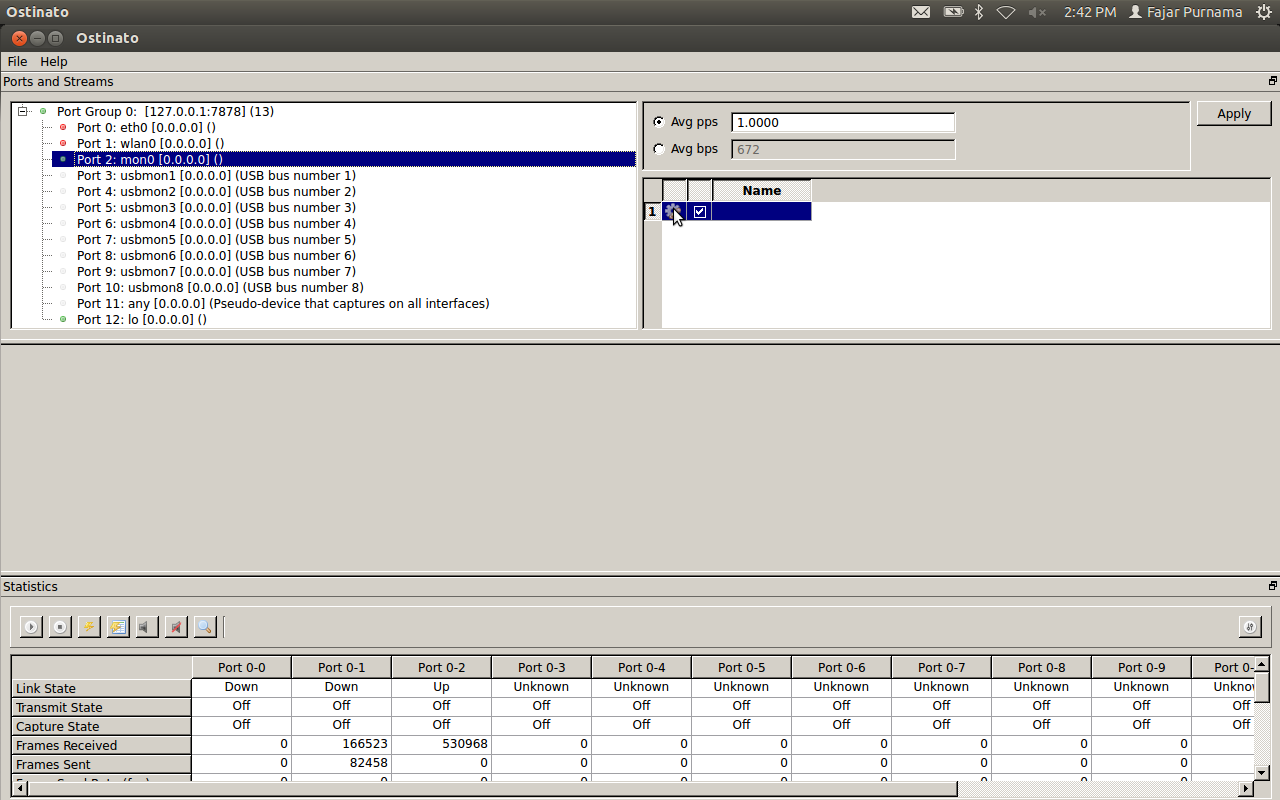Image resolution: width=1280 pixels, height=800 pixels.
Task: Toggle stream 1 enabled checkbox
Action: tap(700, 212)
